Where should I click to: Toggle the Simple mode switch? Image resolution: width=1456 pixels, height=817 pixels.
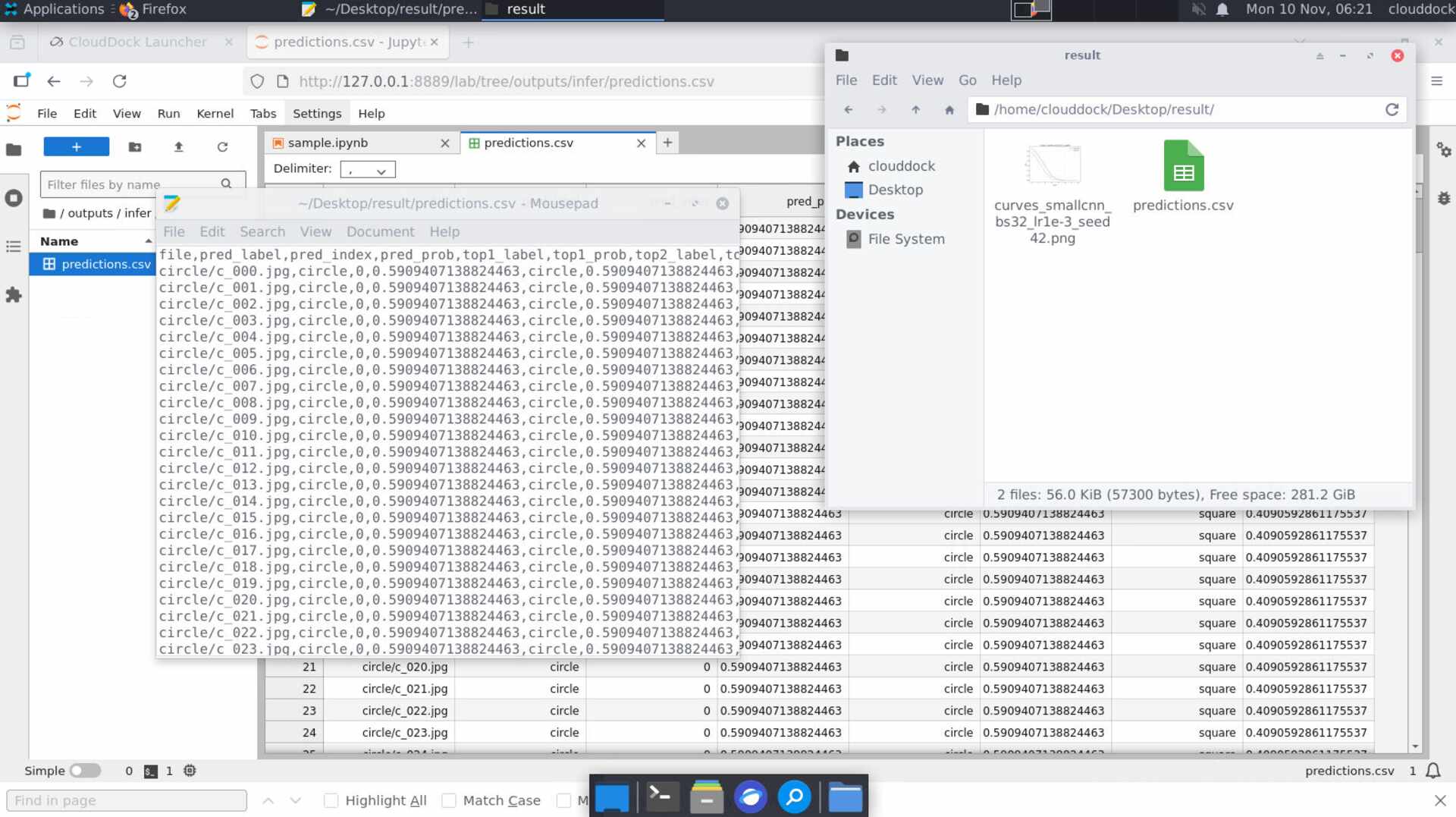pos(85,771)
